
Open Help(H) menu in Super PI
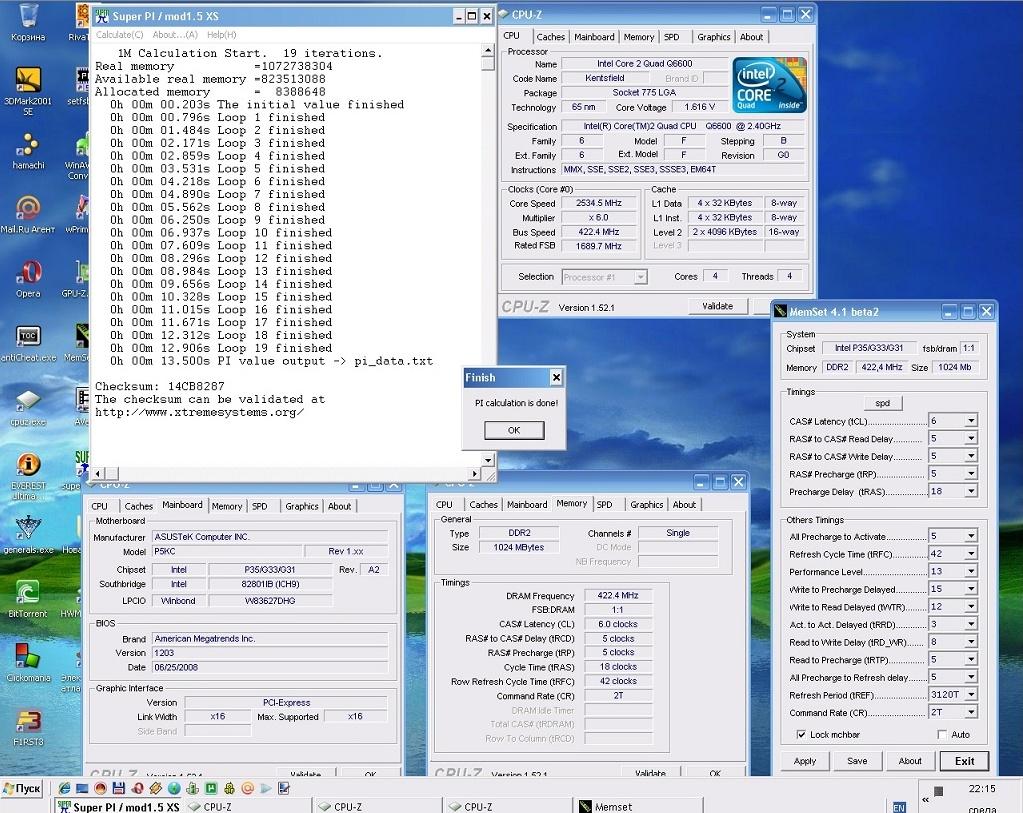222,35
